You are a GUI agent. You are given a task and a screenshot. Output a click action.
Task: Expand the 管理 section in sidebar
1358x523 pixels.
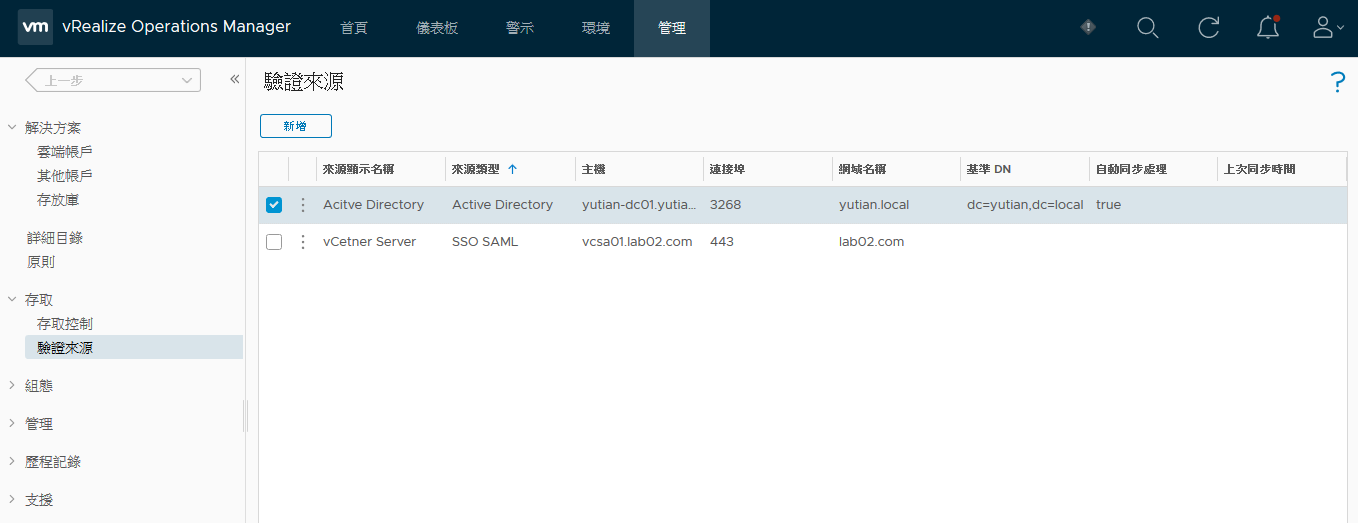tap(12, 424)
